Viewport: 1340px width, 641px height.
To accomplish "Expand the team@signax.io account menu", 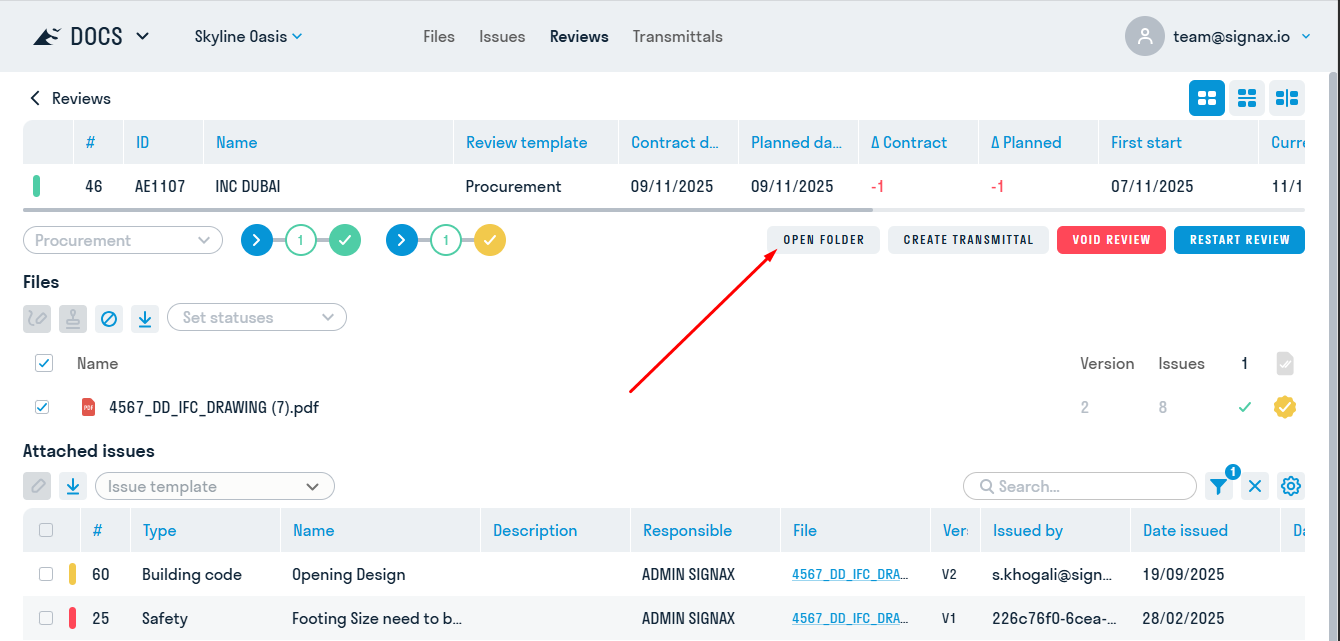I will (1306, 37).
